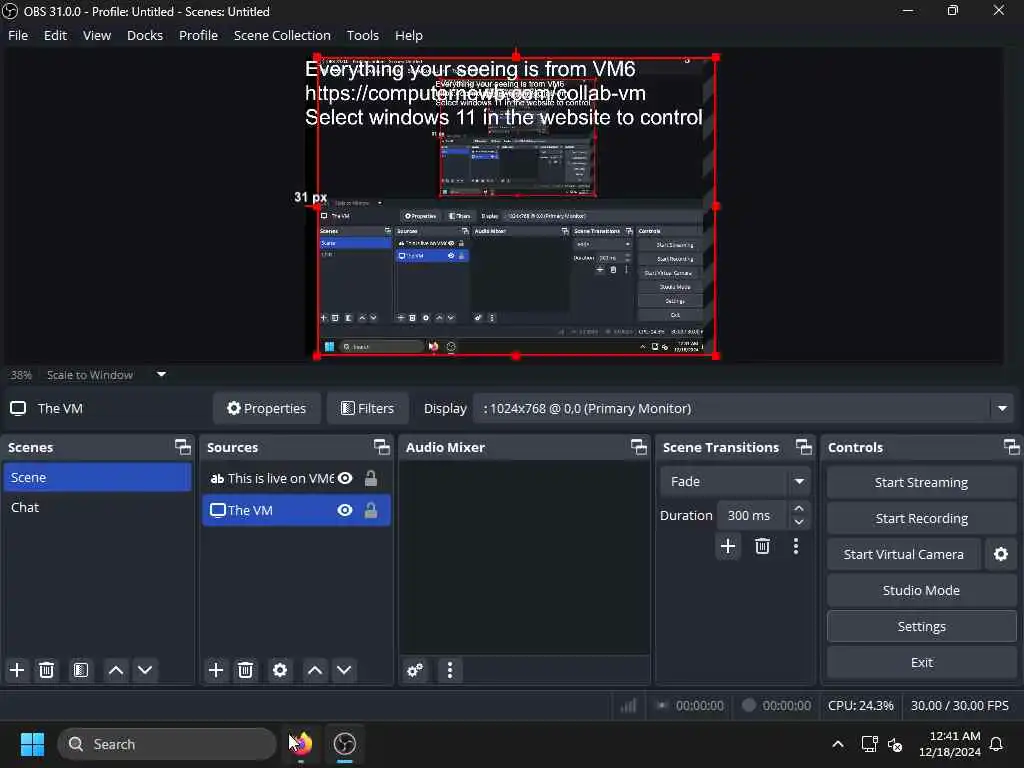Image resolution: width=1024 pixels, height=768 pixels.
Task: Move scene down with arrow icon
Action: [x=145, y=670]
